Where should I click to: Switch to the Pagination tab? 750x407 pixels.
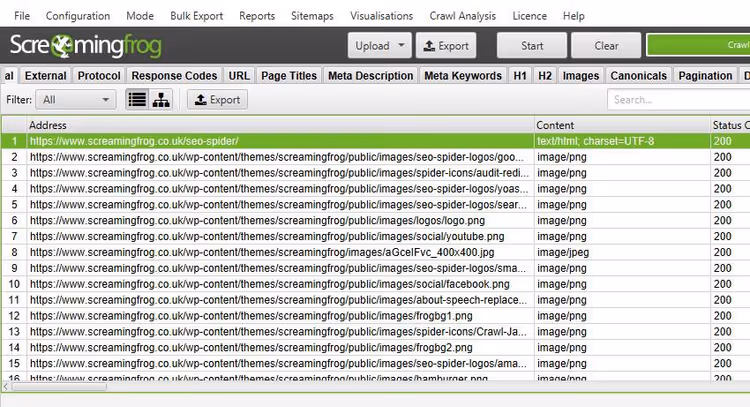click(x=705, y=76)
